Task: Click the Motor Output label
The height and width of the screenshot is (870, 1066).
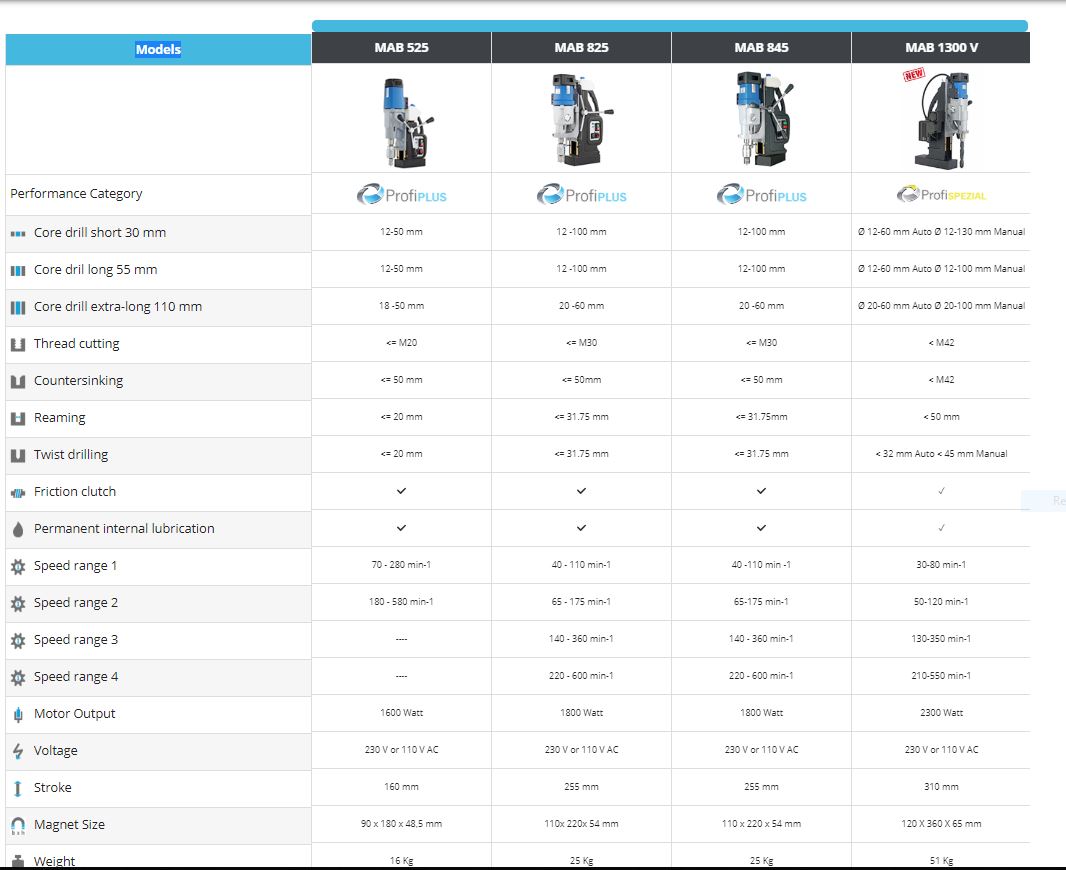Action: [74, 714]
